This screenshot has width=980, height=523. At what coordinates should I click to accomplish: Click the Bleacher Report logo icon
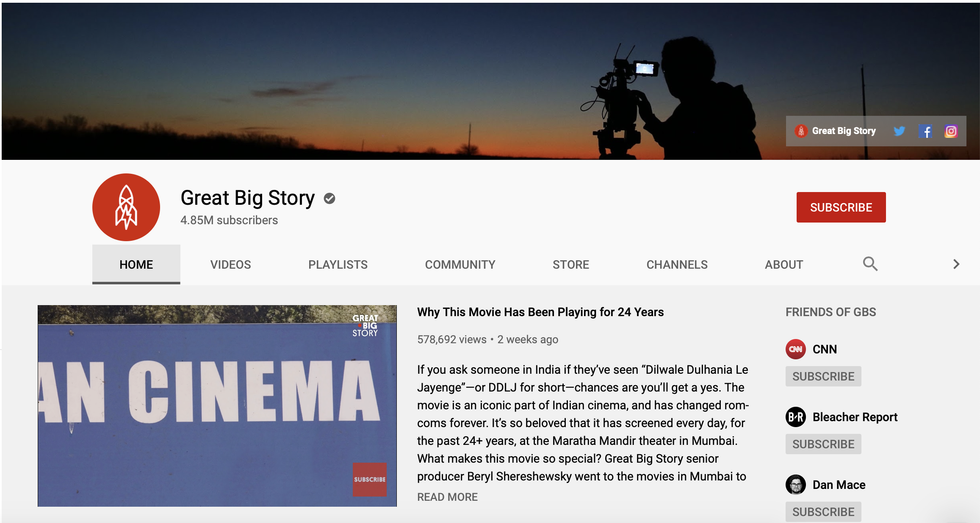tap(796, 417)
